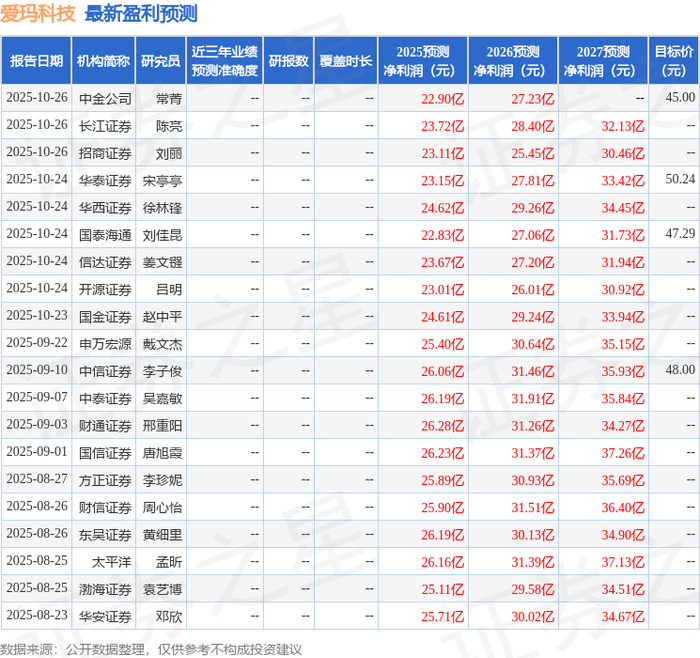Click analyst name 吕明
This screenshot has height=658, width=700.
[x=169, y=290]
